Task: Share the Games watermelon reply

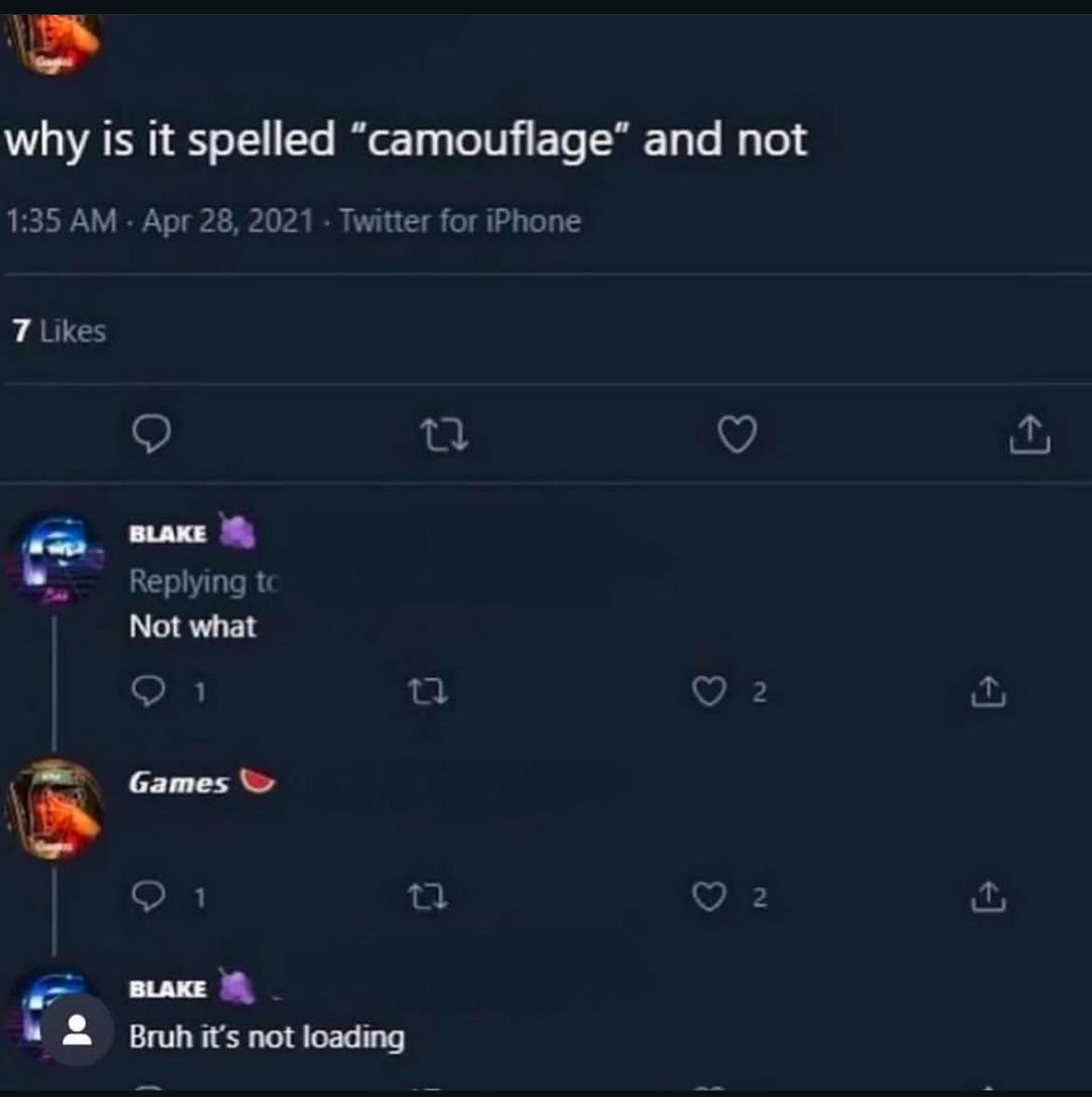Action: coord(988,897)
